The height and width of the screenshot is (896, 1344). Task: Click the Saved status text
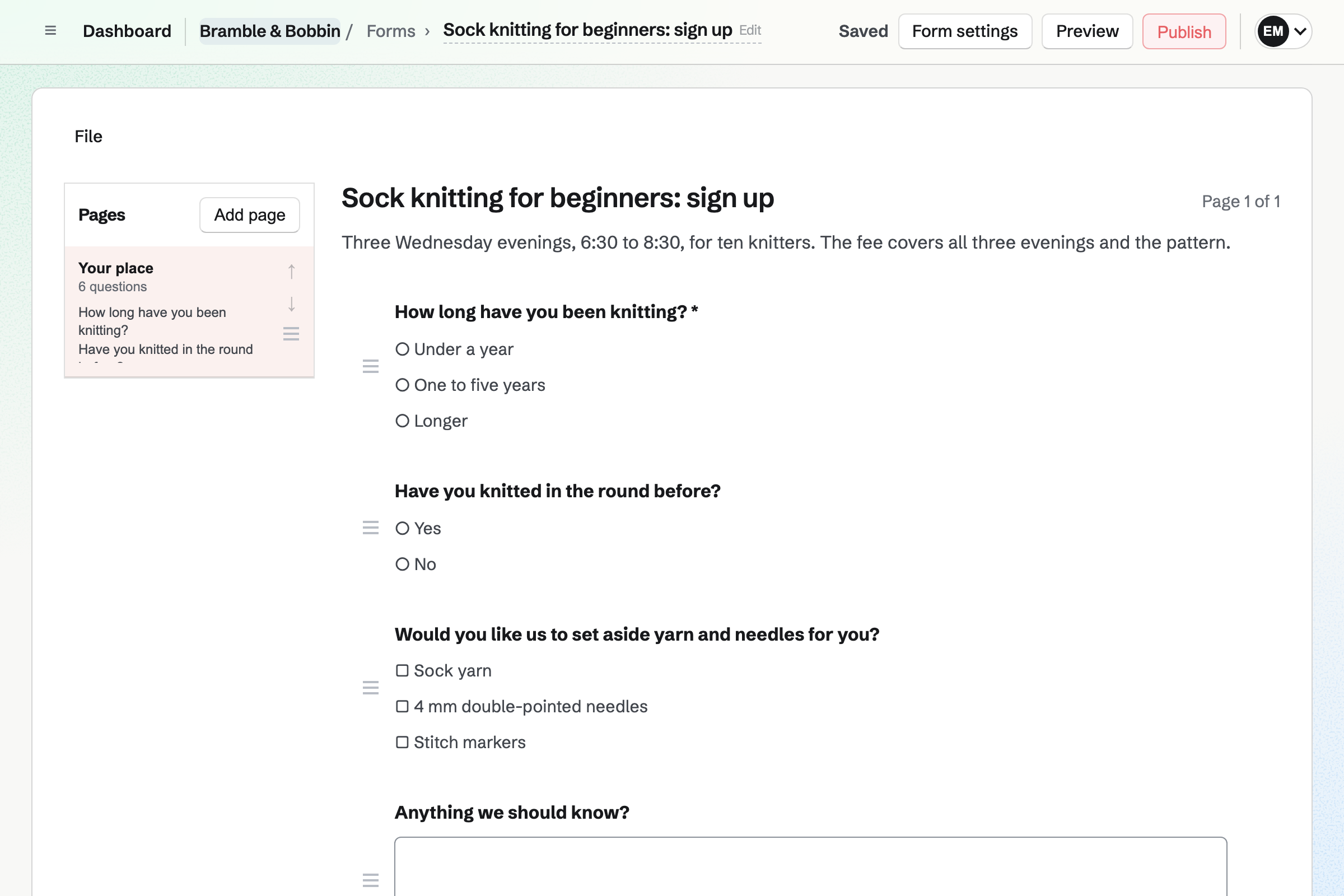point(863,31)
